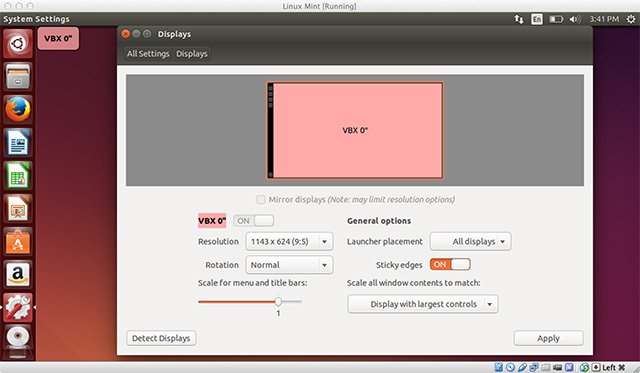
Task: Open the battery indicator in top panel
Action: point(556,19)
